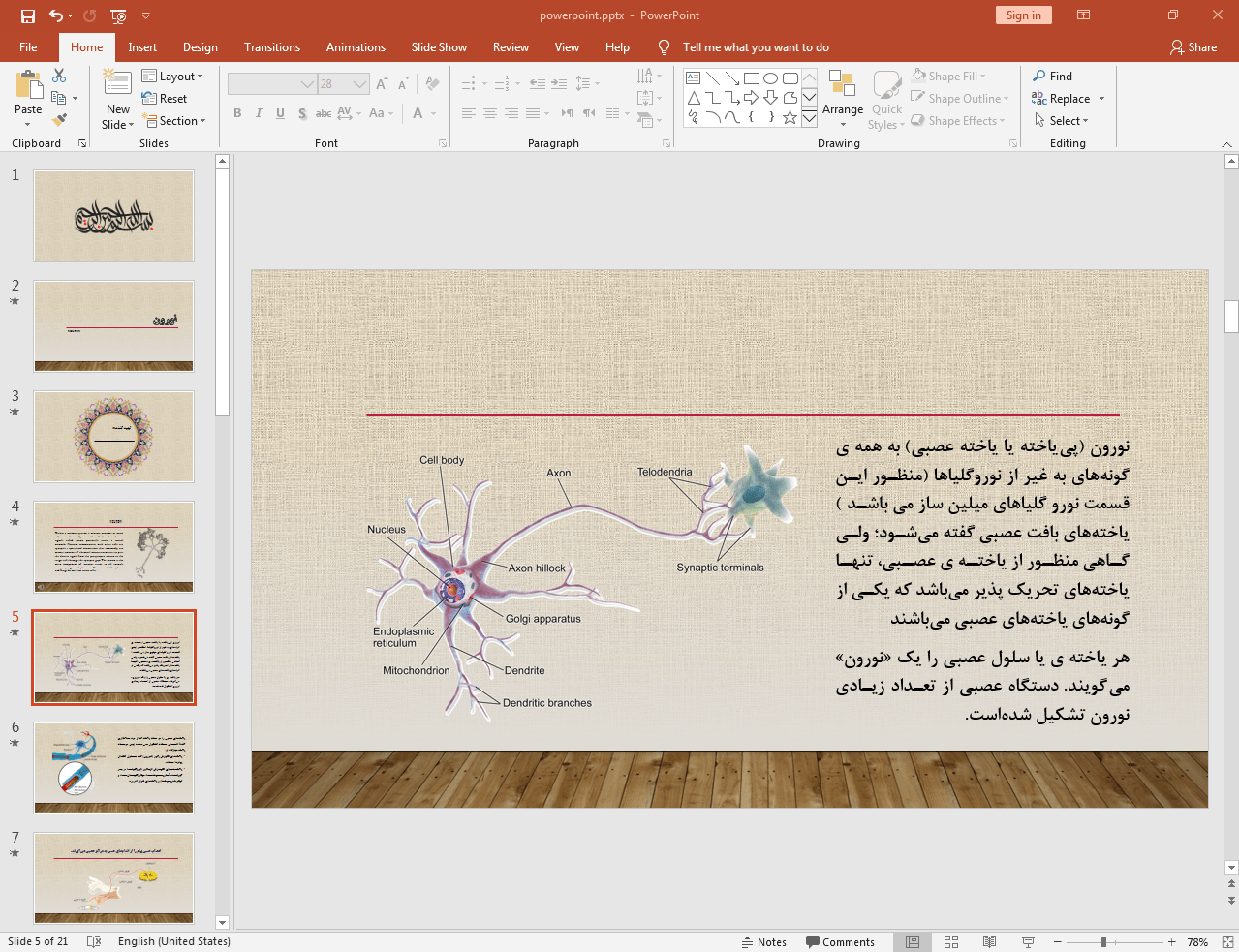The height and width of the screenshot is (952, 1239).
Task: Click the Save icon in title bar
Action: pyautogui.click(x=28, y=15)
